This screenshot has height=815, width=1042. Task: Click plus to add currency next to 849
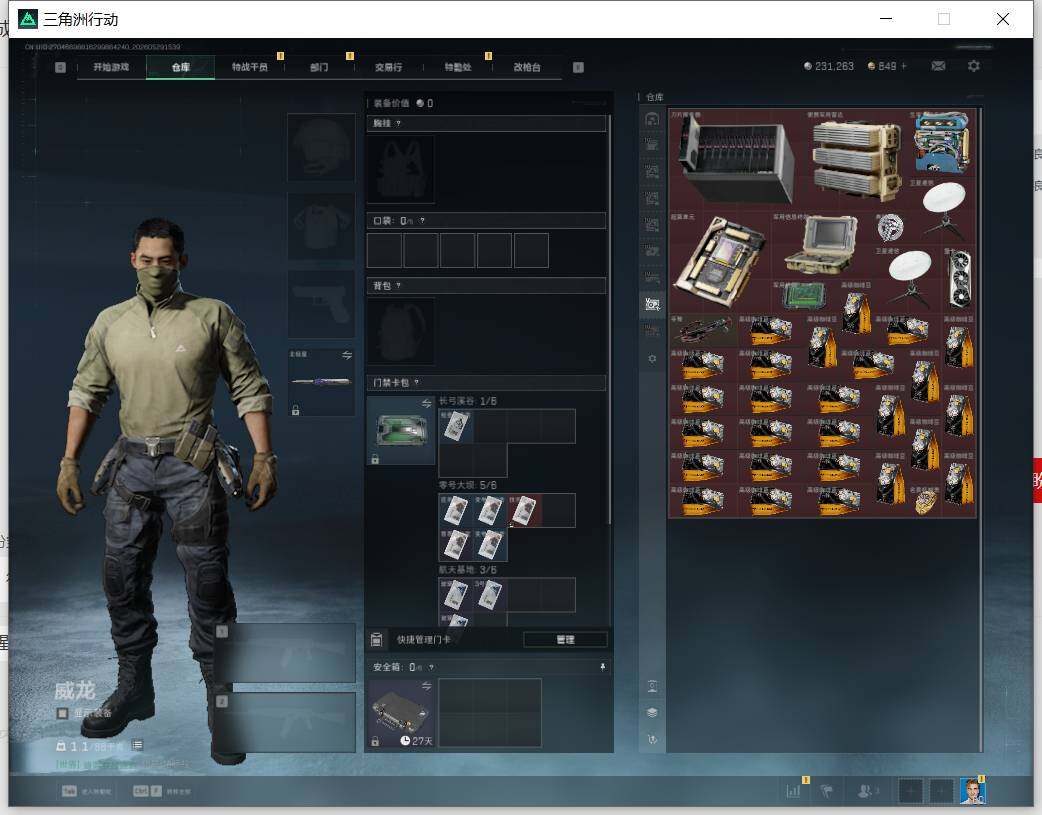(x=904, y=66)
